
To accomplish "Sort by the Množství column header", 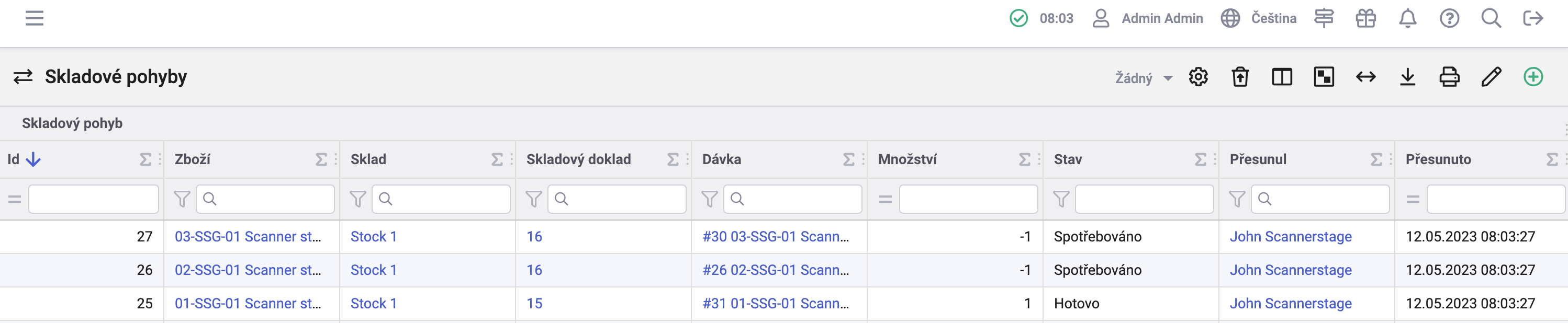I will pyautogui.click(x=907, y=159).
